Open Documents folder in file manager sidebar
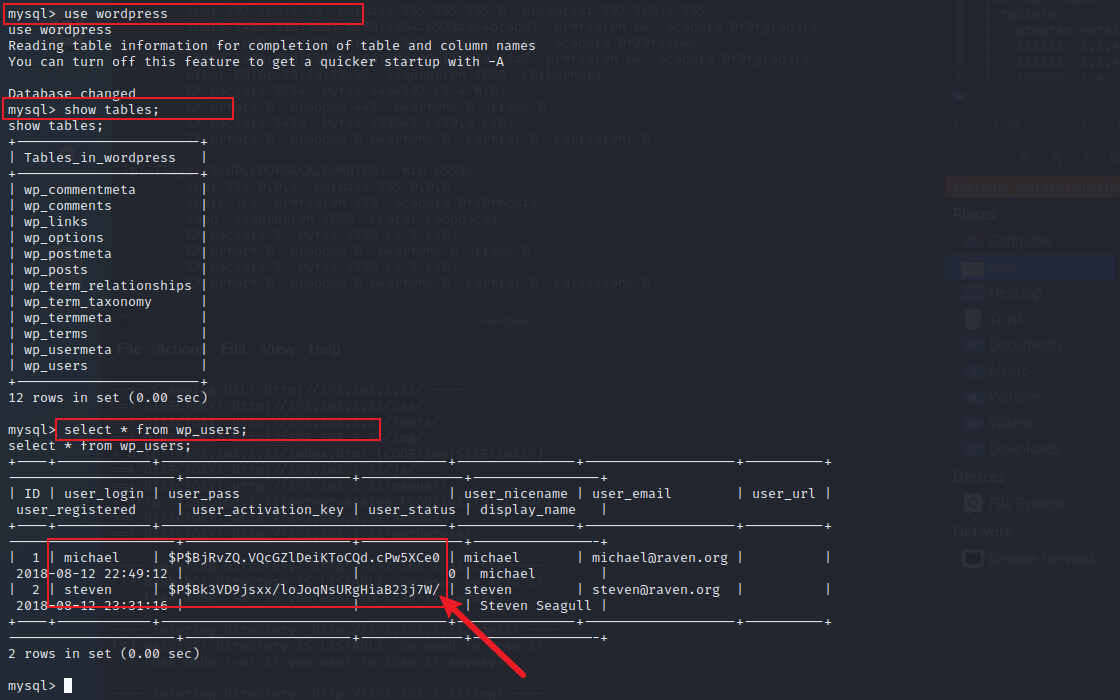The width and height of the screenshot is (1120, 700). click(x=1011, y=345)
